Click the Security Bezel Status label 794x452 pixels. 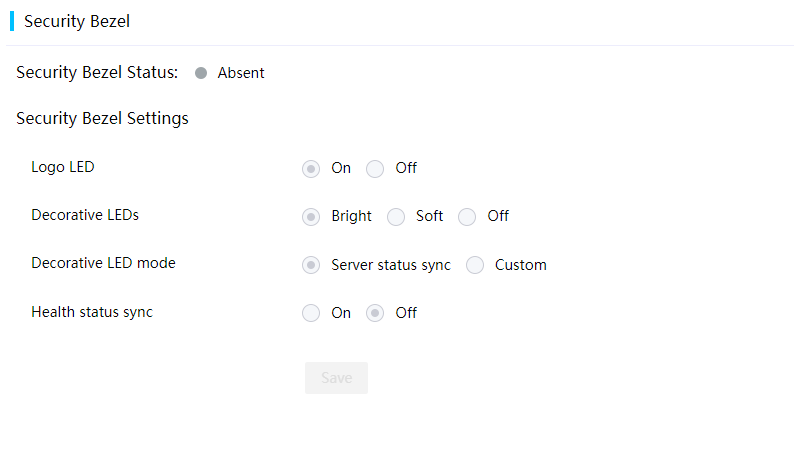97,72
